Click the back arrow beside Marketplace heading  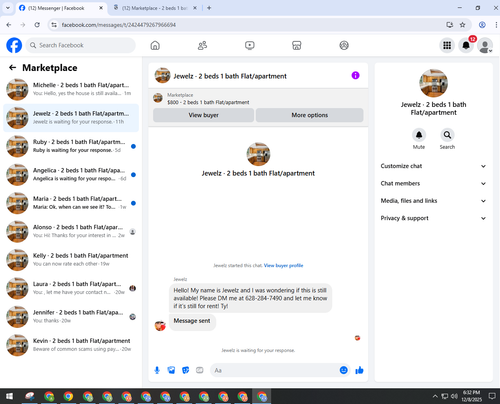pyautogui.click(x=13, y=68)
